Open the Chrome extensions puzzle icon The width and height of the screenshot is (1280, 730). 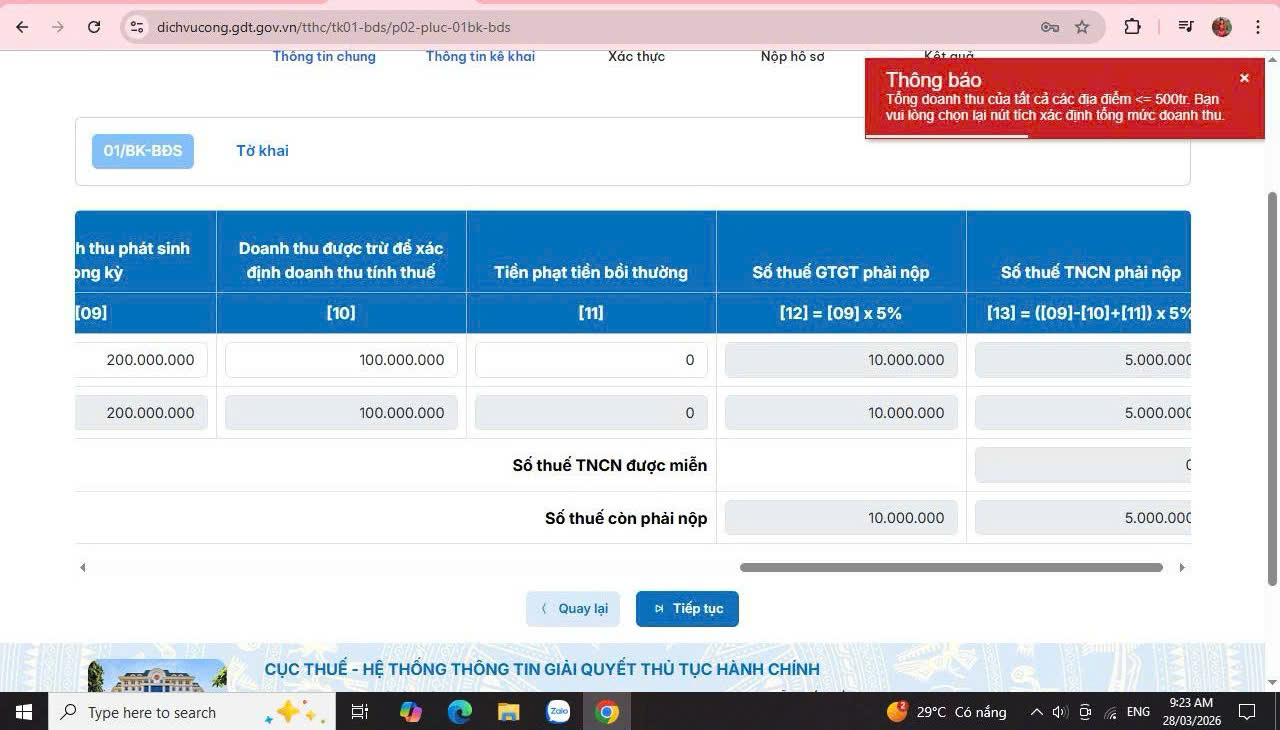click(x=1132, y=27)
